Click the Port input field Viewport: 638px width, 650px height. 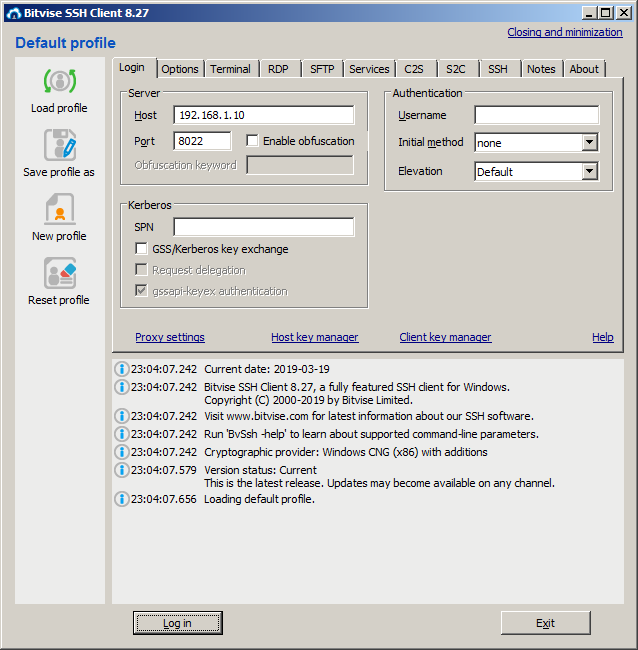(202, 141)
